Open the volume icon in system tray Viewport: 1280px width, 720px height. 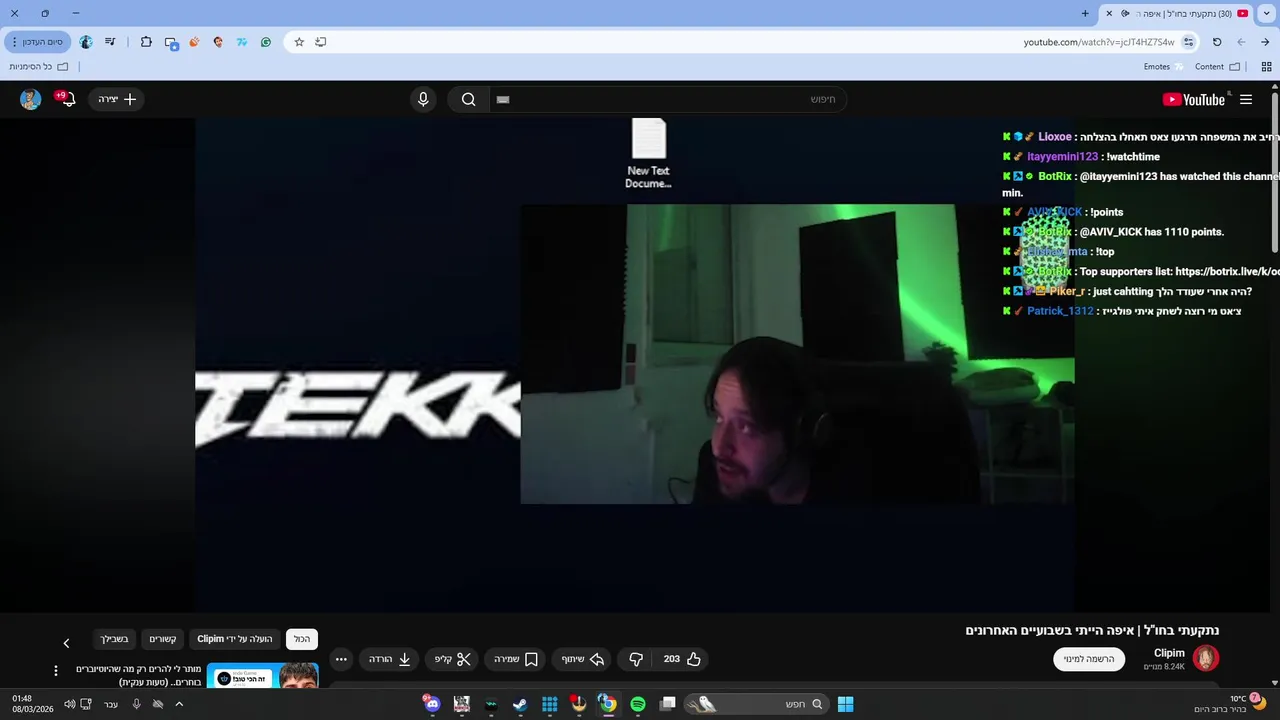[69, 704]
